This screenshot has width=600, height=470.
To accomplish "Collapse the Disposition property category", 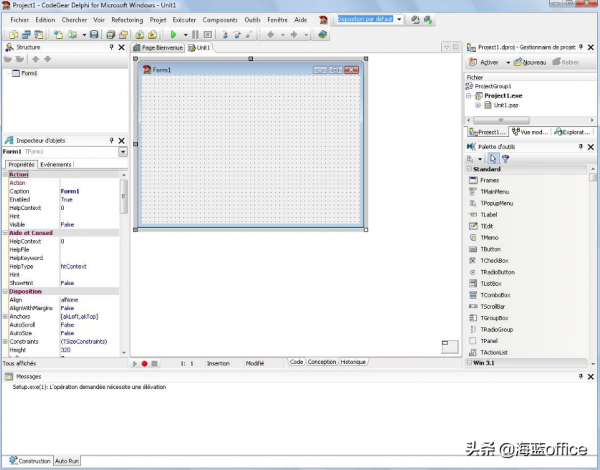I will click(x=5, y=291).
